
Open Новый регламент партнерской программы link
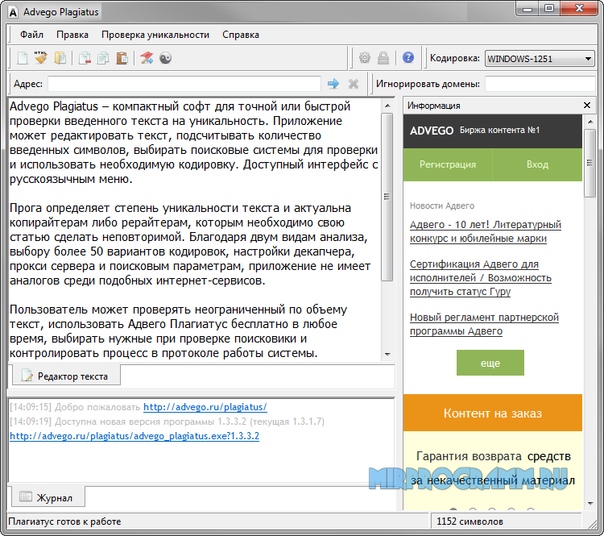(x=484, y=324)
